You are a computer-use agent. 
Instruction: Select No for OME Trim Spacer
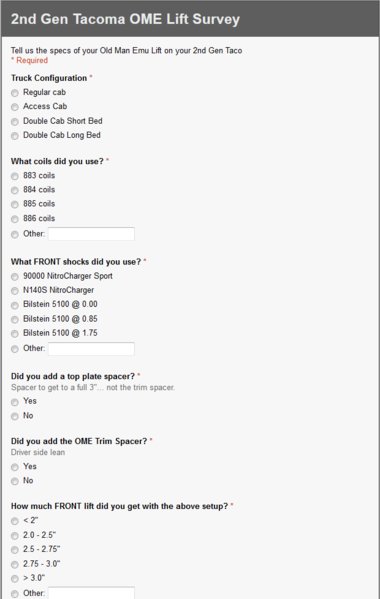15,481
